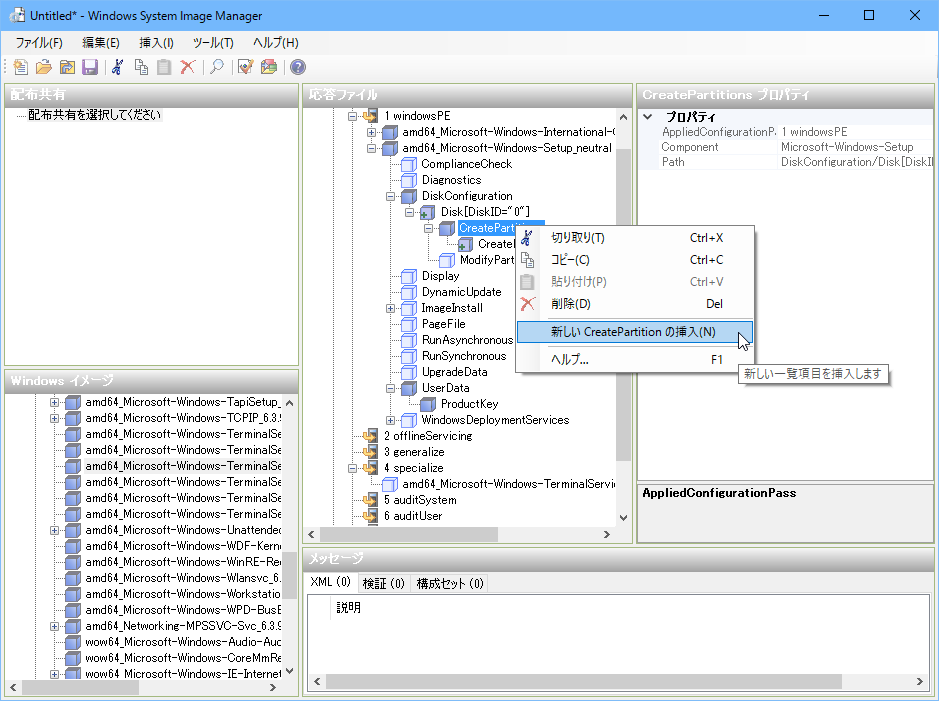Image resolution: width=939 pixels, height=701 pixels.
Task: Click the Create Configuration Set toolbar icon
Action: [x=269, y=67]
